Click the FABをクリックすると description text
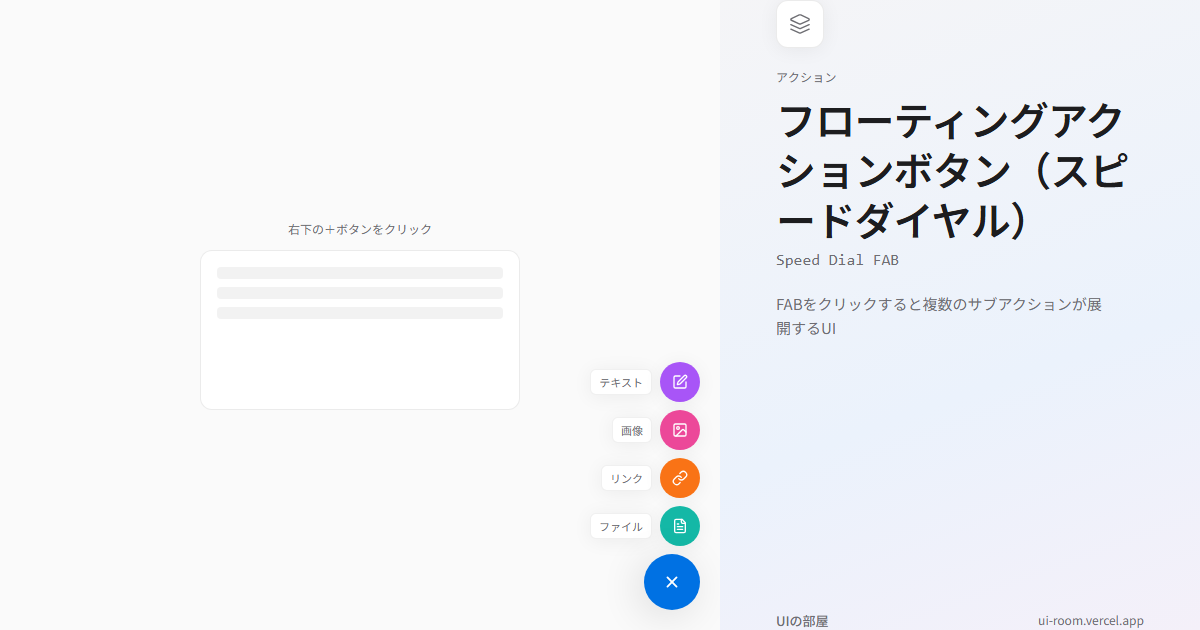Viewport: 1200px width, 630px height. tap(939, 316)
